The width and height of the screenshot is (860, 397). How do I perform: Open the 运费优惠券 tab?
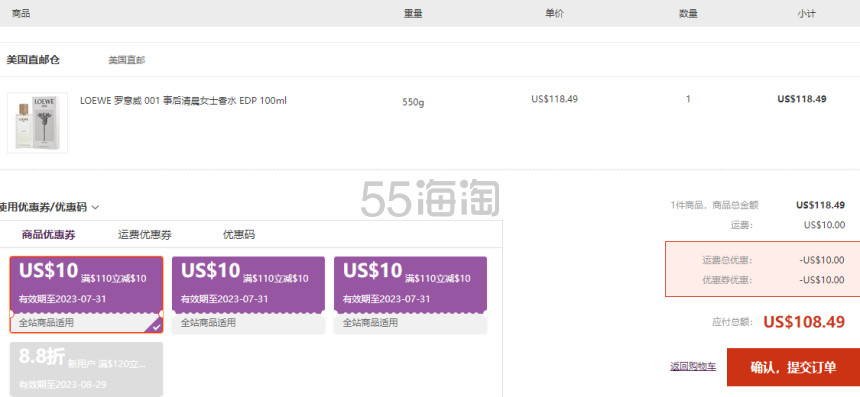click(145, 235)
